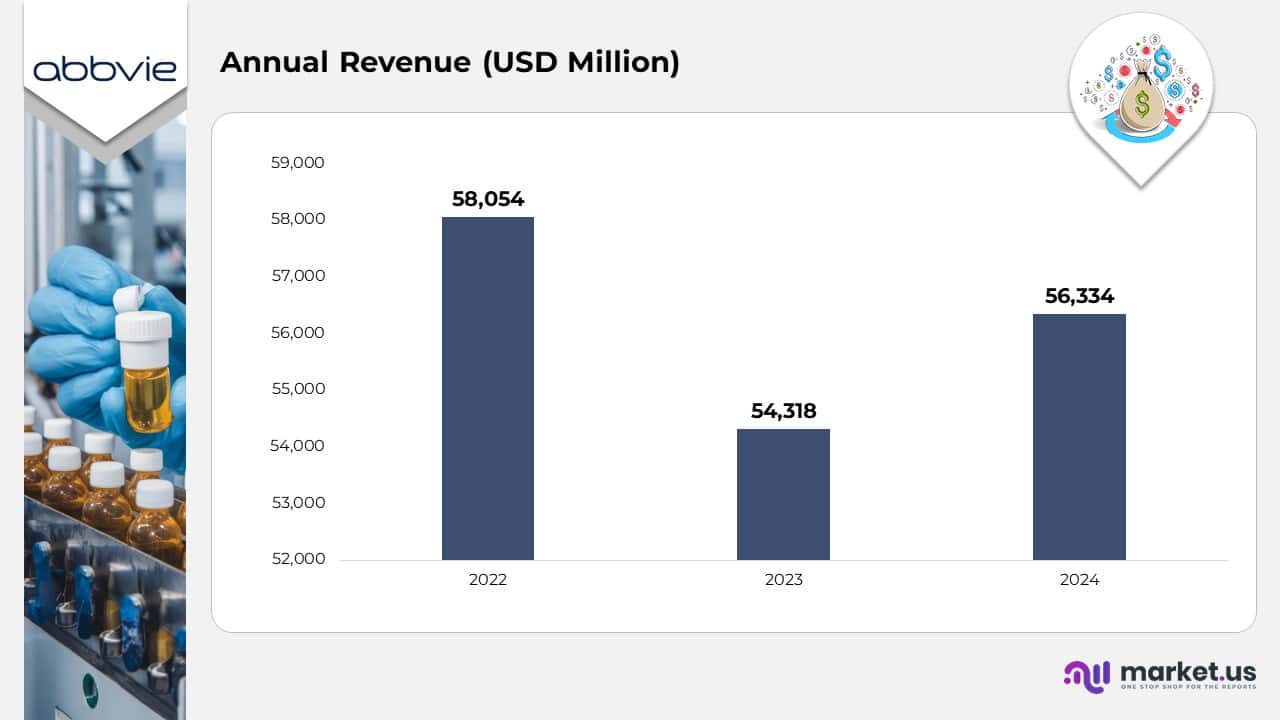1280x720 pixels.
Task: Select the 54,318 value label
Action: point(784,411)
